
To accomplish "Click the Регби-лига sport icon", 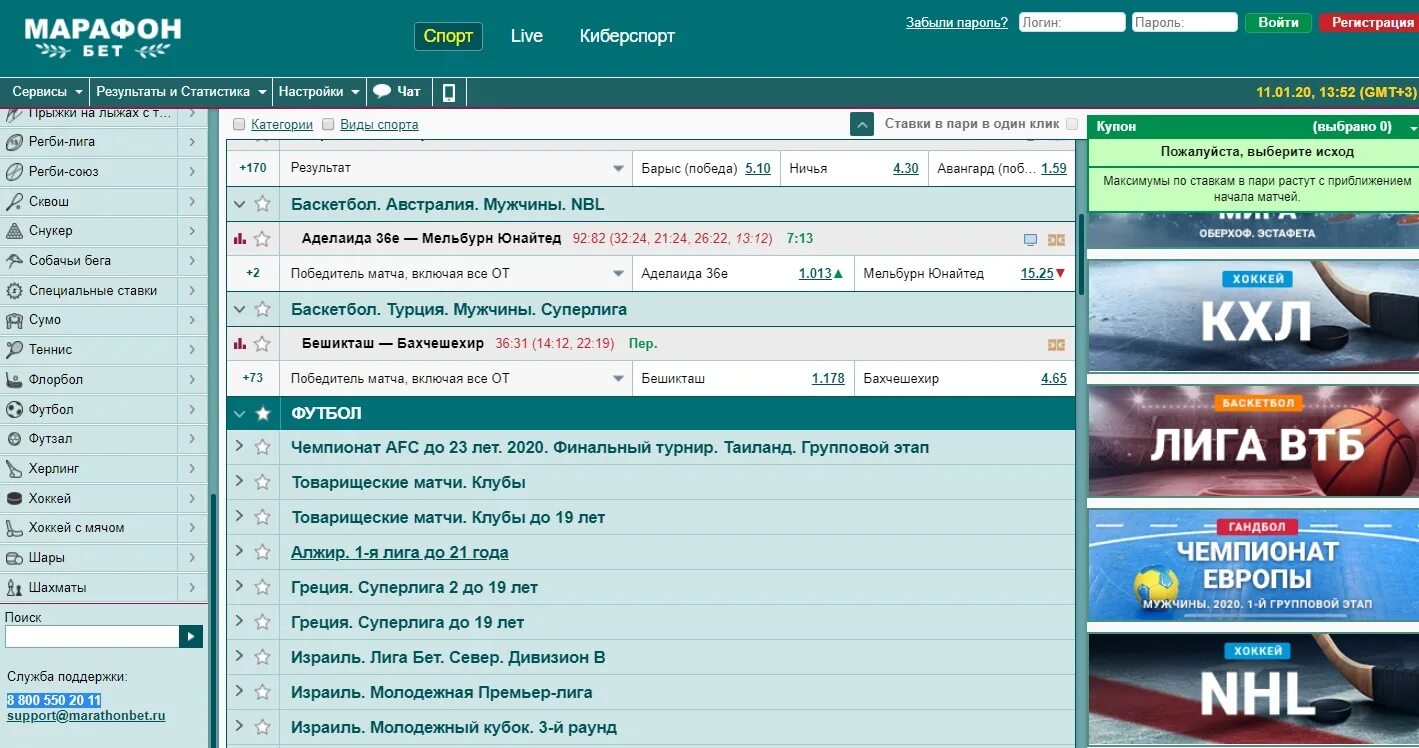I will 14,142.
